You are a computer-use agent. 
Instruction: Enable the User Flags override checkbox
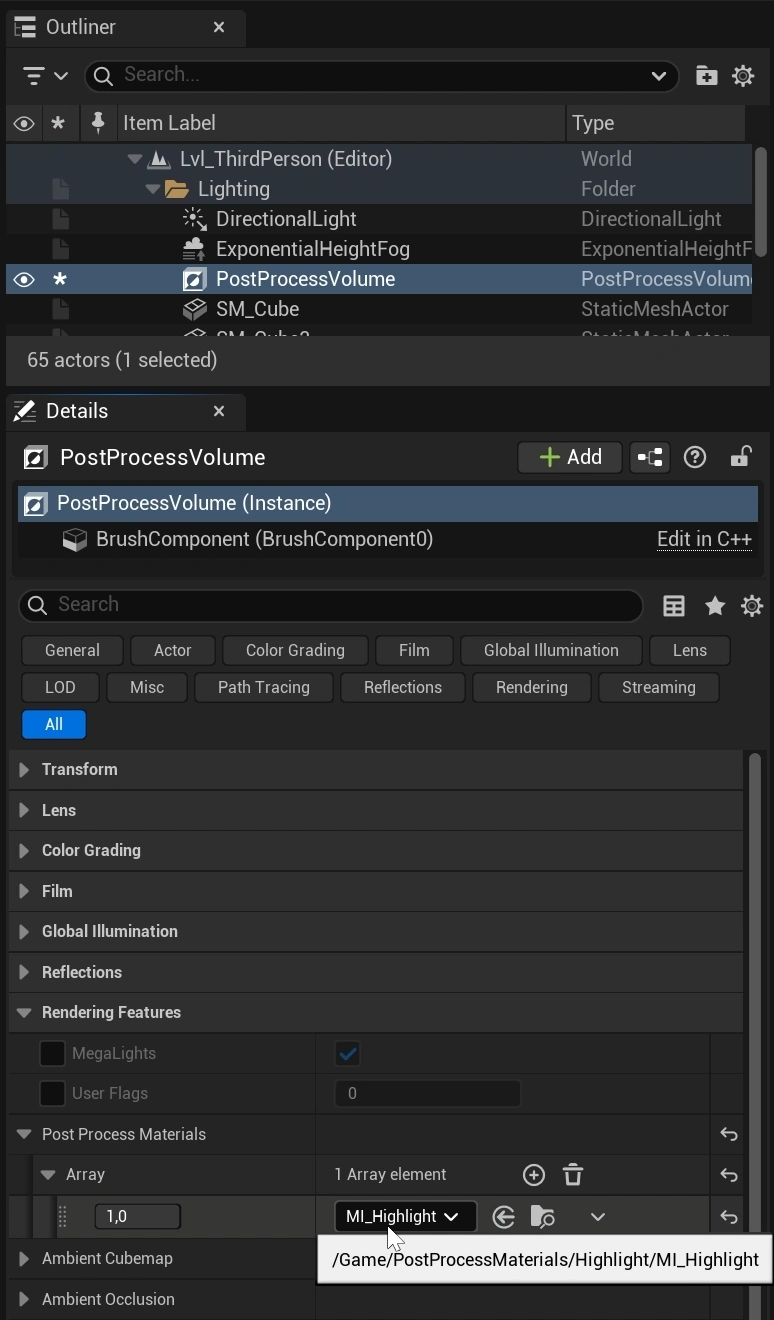52,1094
